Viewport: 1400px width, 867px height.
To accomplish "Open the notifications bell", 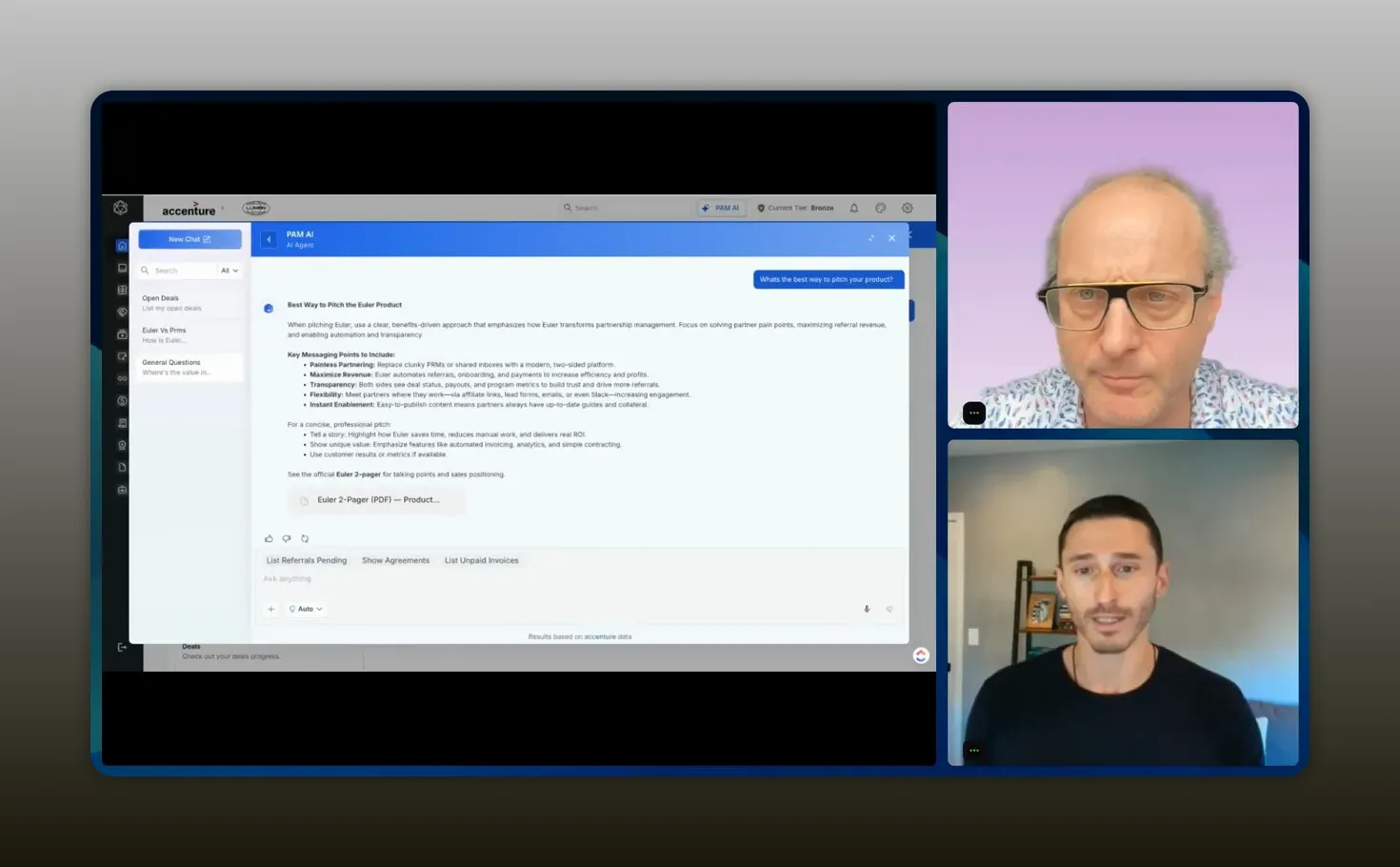I will click(854, 208).
